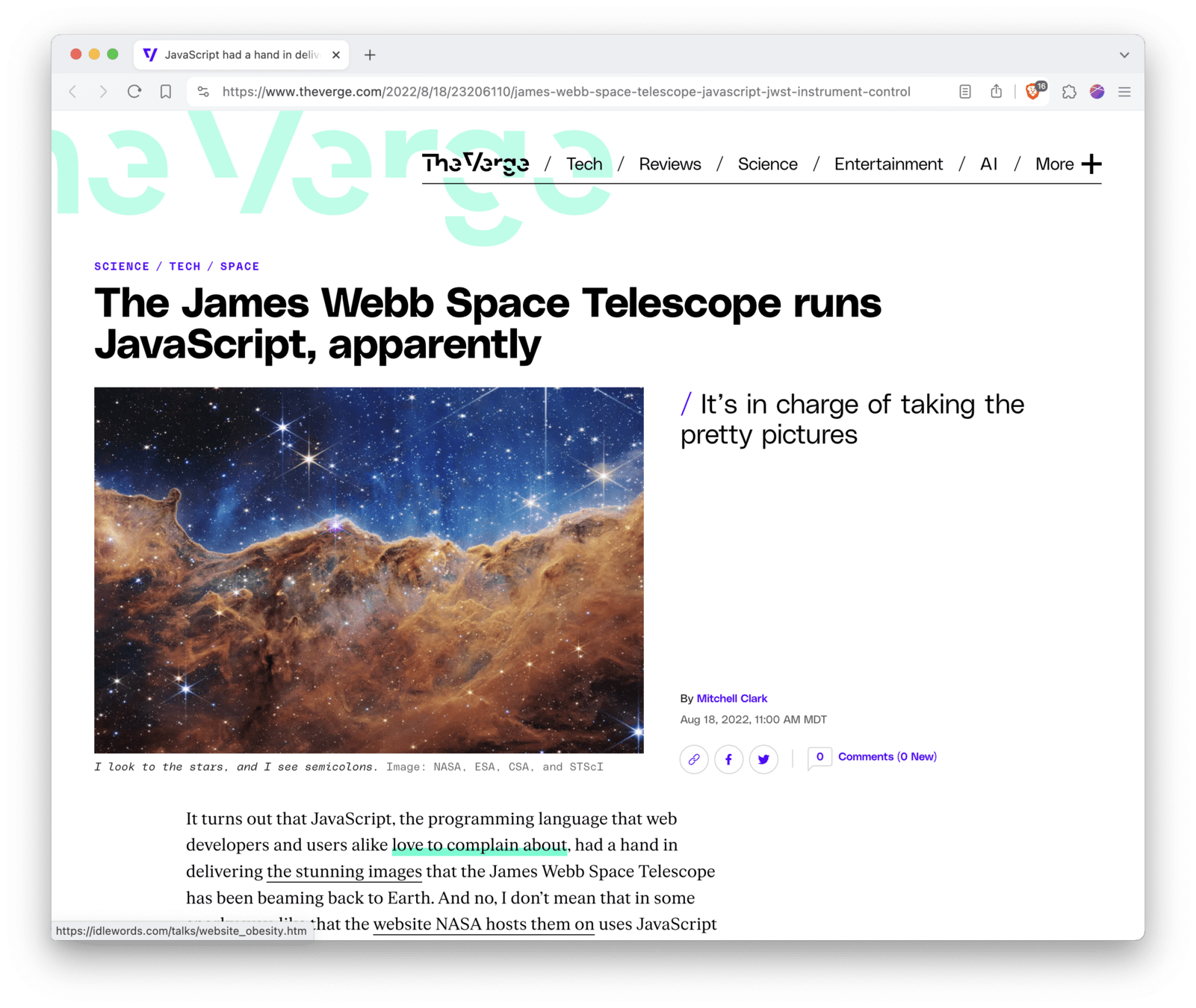Open the Entertainment navigation item

coord(888,164)
